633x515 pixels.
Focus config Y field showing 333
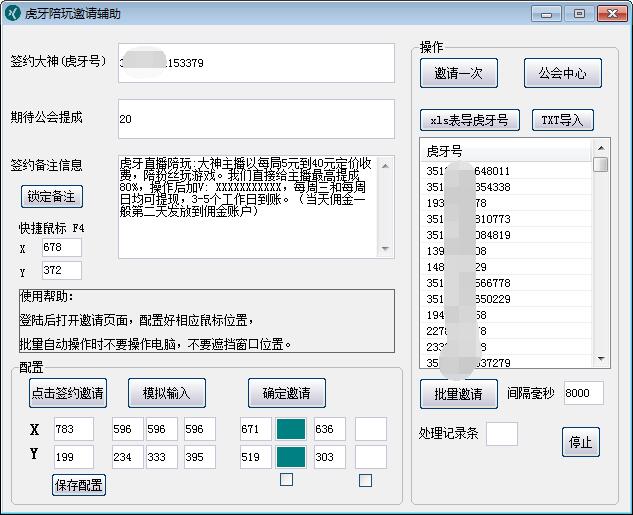(161, 457)
